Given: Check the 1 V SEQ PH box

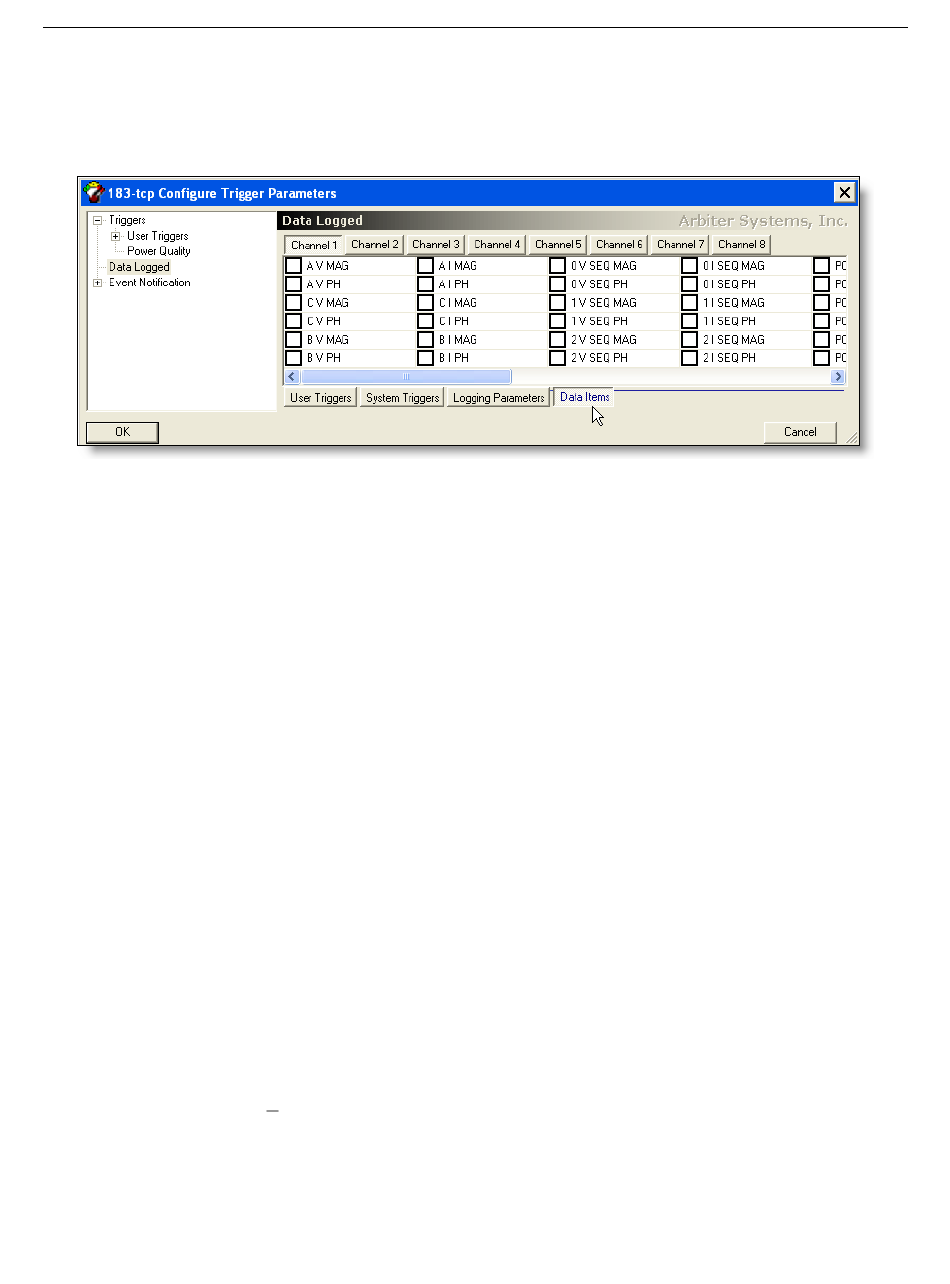Looking at the screenshot, I should 558,321.
